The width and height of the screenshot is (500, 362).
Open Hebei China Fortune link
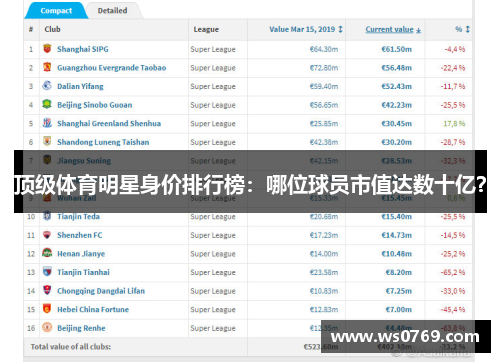click(93, 310)
